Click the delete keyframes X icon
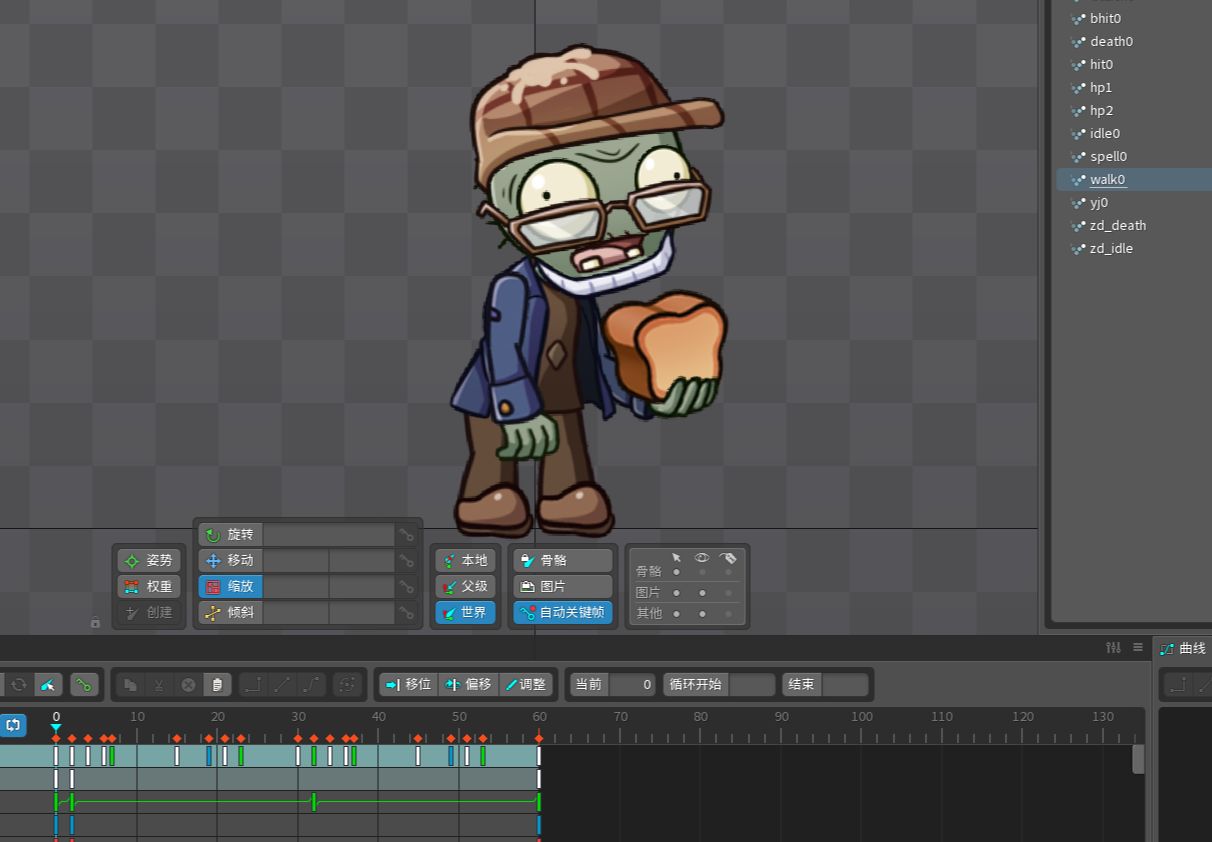 pos(188,685)
